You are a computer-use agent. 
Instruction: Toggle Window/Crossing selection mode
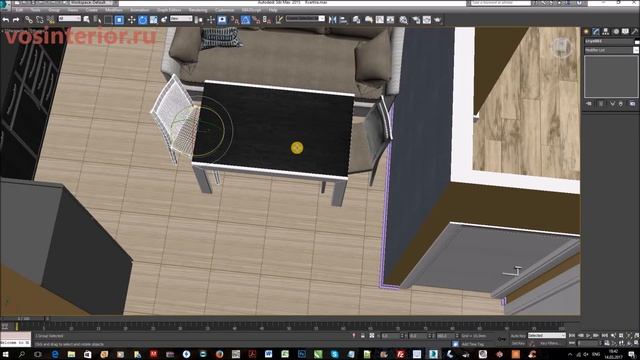click(119, 20)
